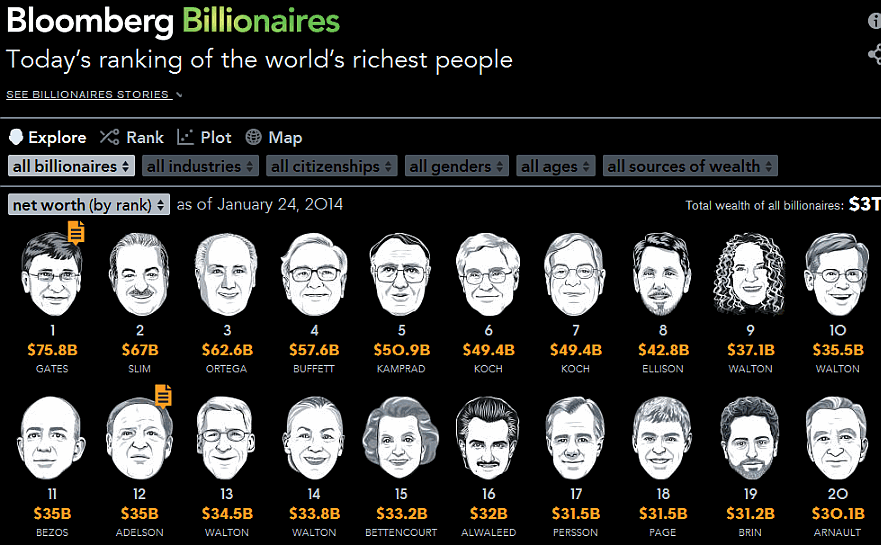Open the all billionaires dropdown
The width and height of the screenshot is (881, 545).
71,166
